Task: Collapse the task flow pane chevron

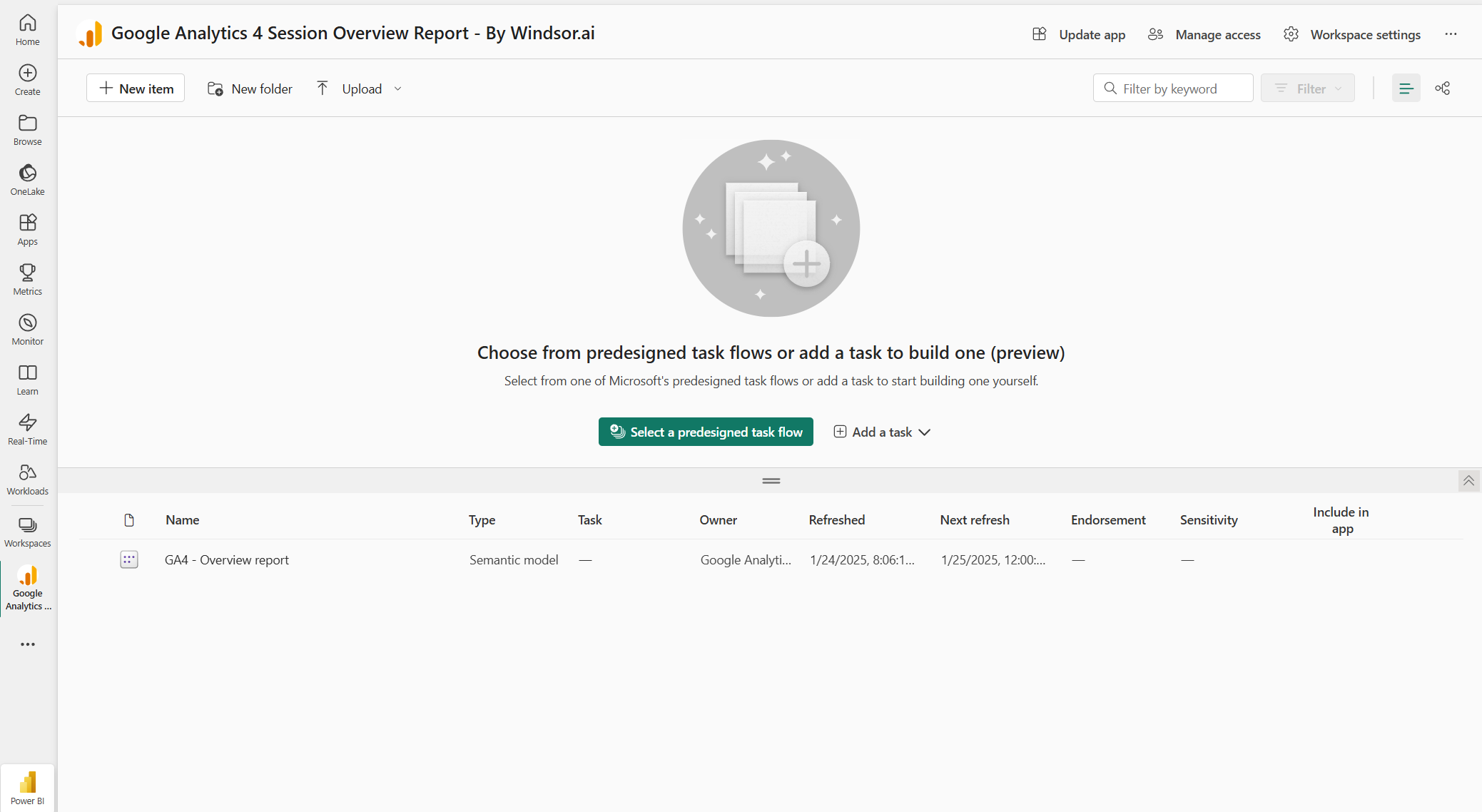Action: pos(1468,481)
